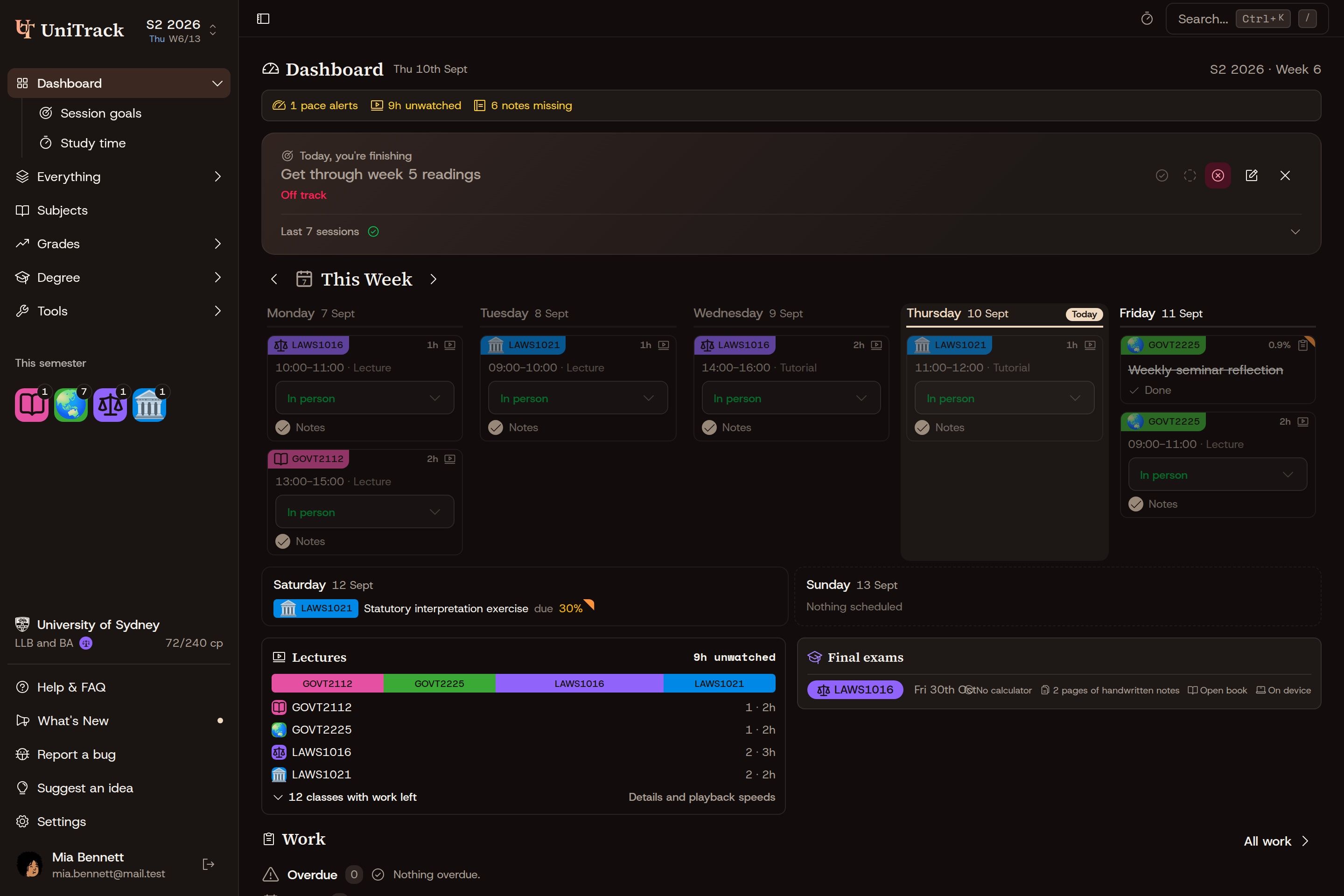Open the timer icon near search
This screenshot has height=896, width=1344.
(x=1146, y=19)
